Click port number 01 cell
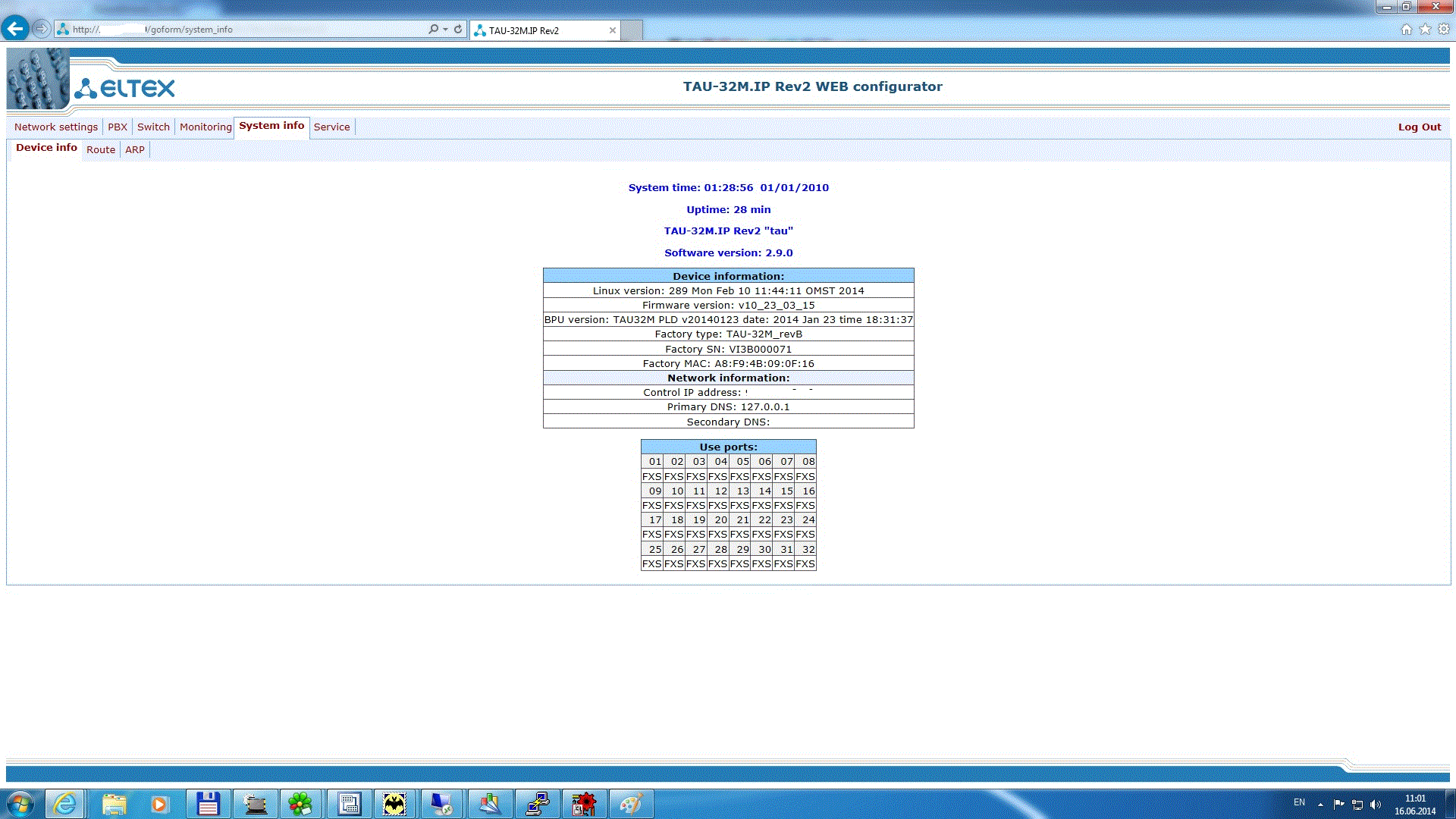The width and height of the screenshot is (1456, 819). click(652, 461)
